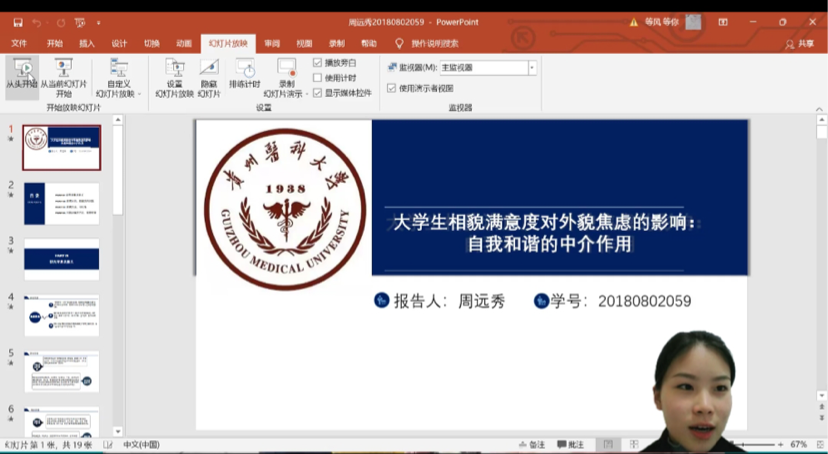Open the Design (设计) ribbon tab
Image resolution: width=828 pixels, height=454 pixels.
pyautogui.click(x=119, y=44)
